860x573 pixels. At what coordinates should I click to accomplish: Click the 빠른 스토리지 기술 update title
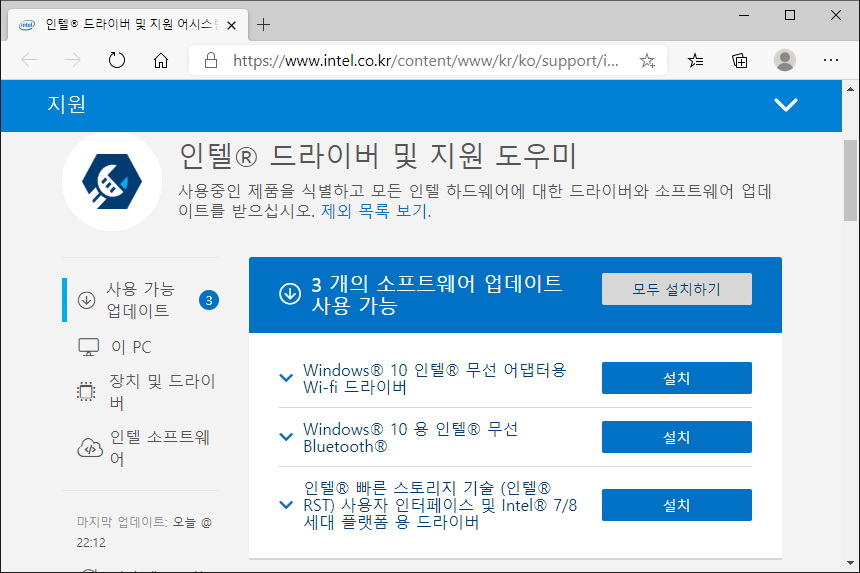coord(440,505)
